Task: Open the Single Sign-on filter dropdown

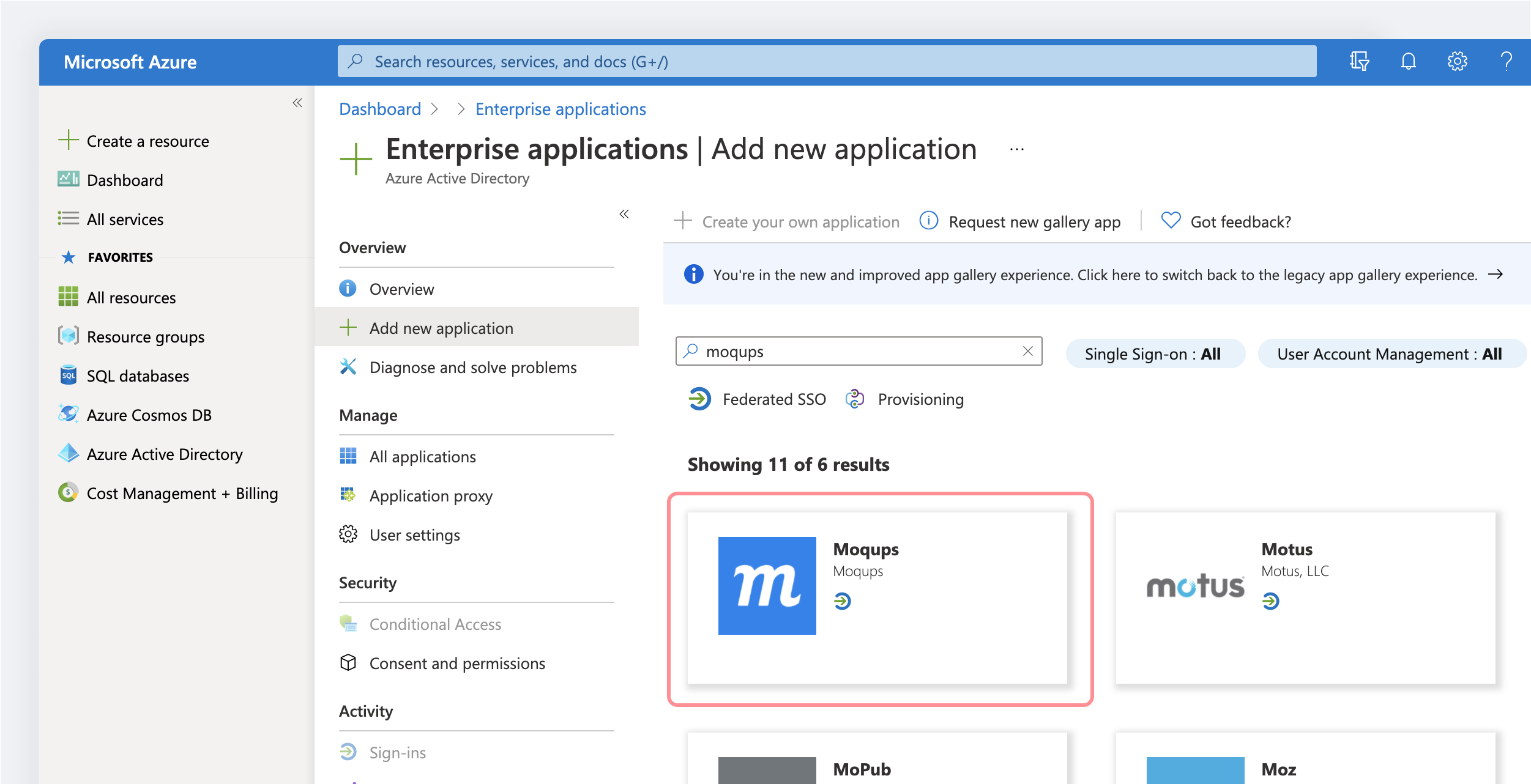Action: (1154, 353)
